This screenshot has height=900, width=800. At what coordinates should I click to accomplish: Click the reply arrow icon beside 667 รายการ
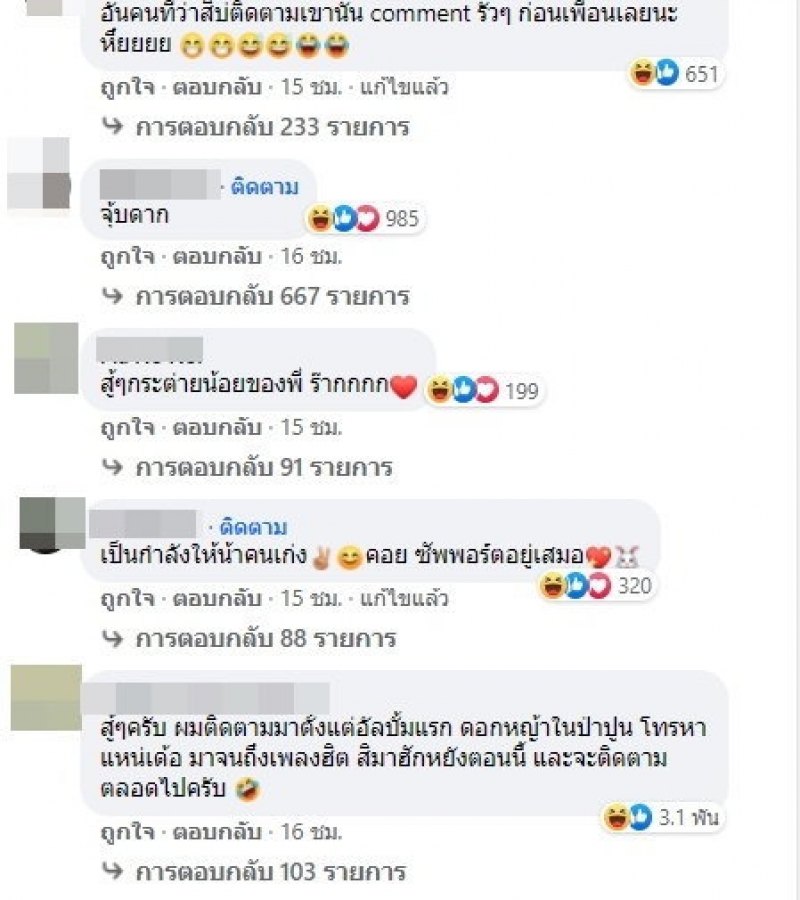coord(112,296)
